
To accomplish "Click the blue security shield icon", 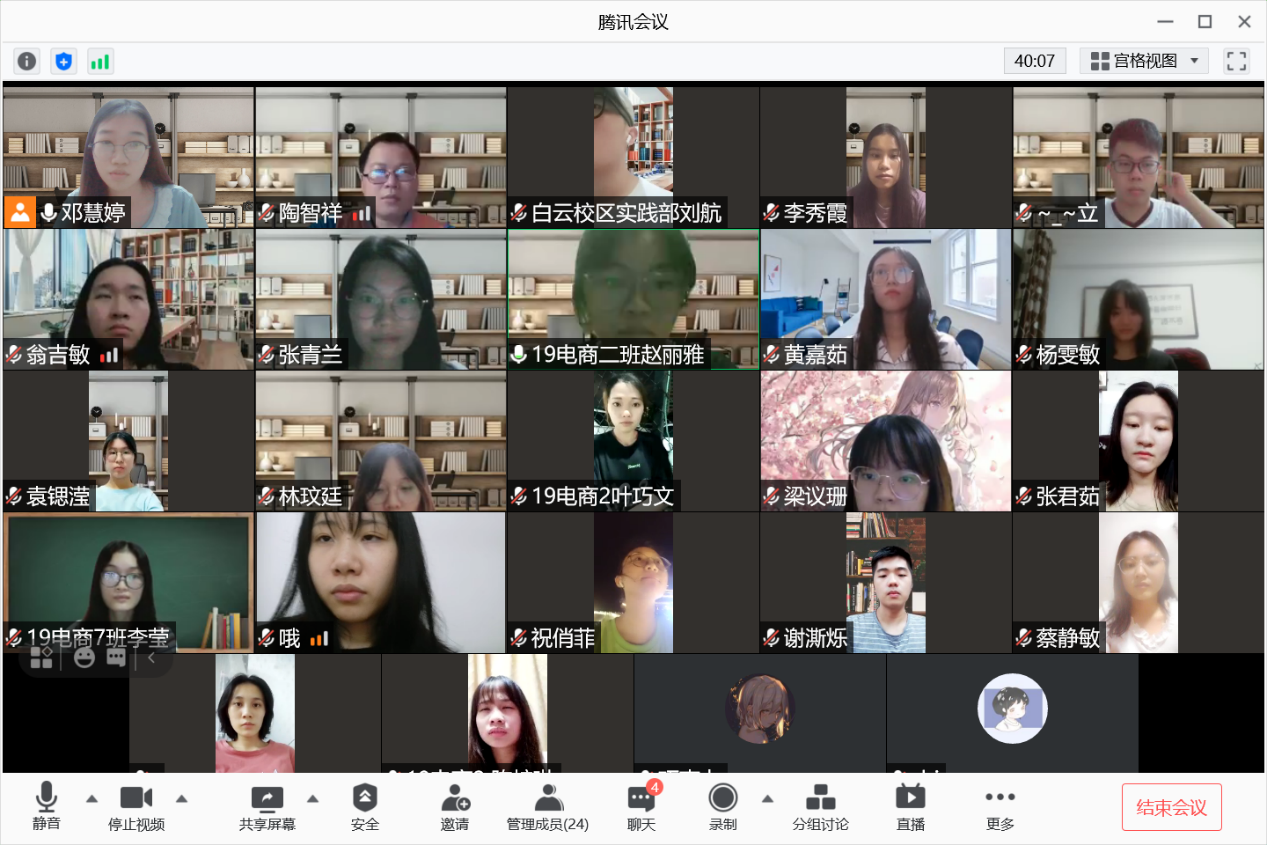I will pyautogui.click(x=64, y=61).
